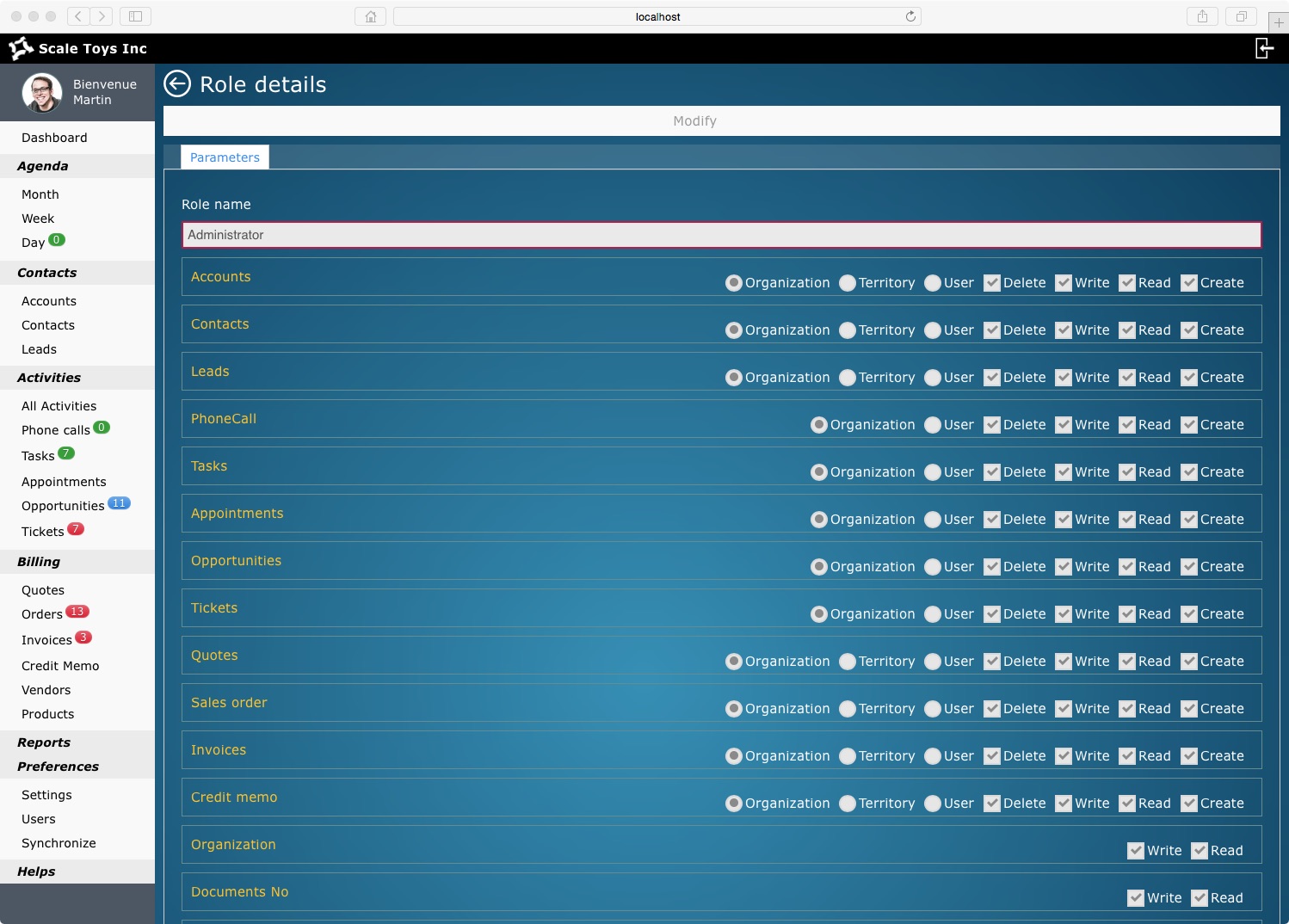Click the Opportunities row label
The height and width of the screenshot is (924, 1289).
coord(236,560)
